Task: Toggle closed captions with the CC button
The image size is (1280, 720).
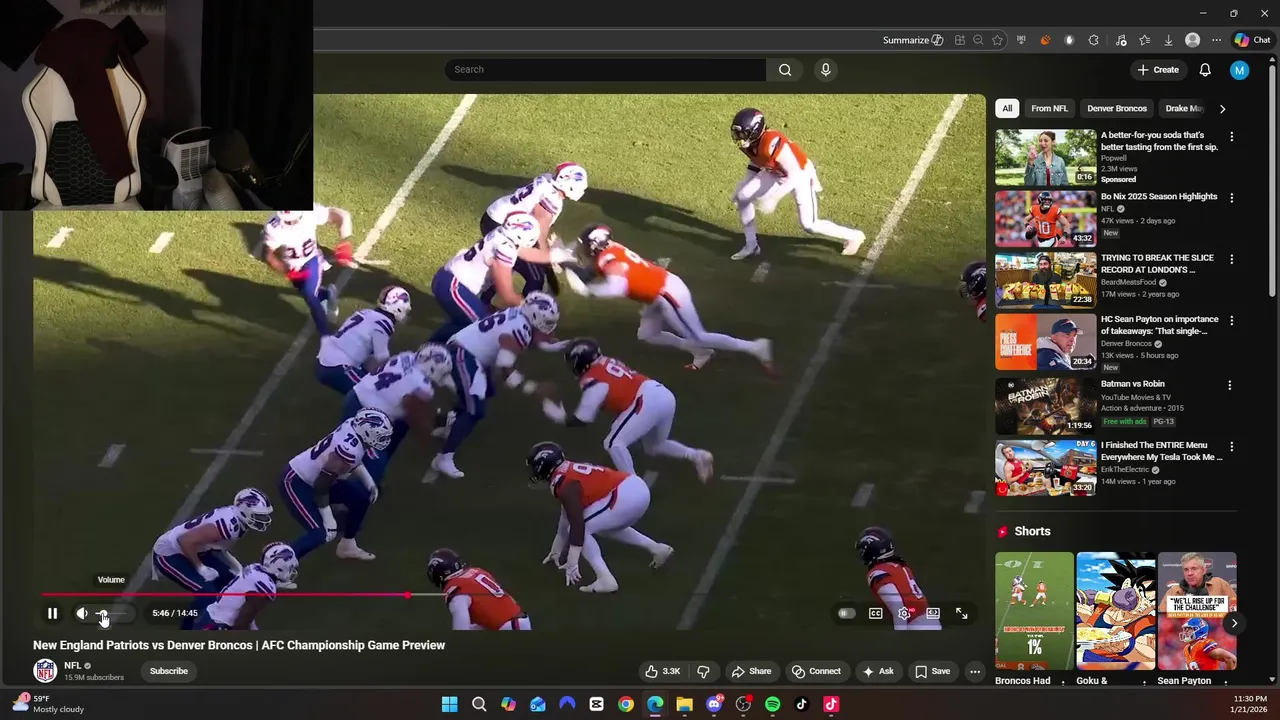Action: [876, 613]
